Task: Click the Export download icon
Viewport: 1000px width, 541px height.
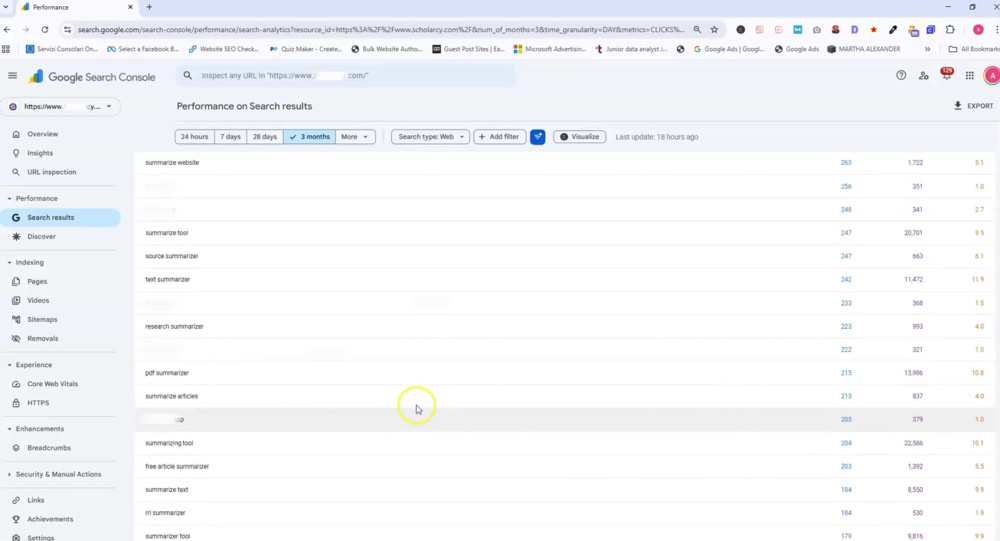Action: [x=957, y=106]
